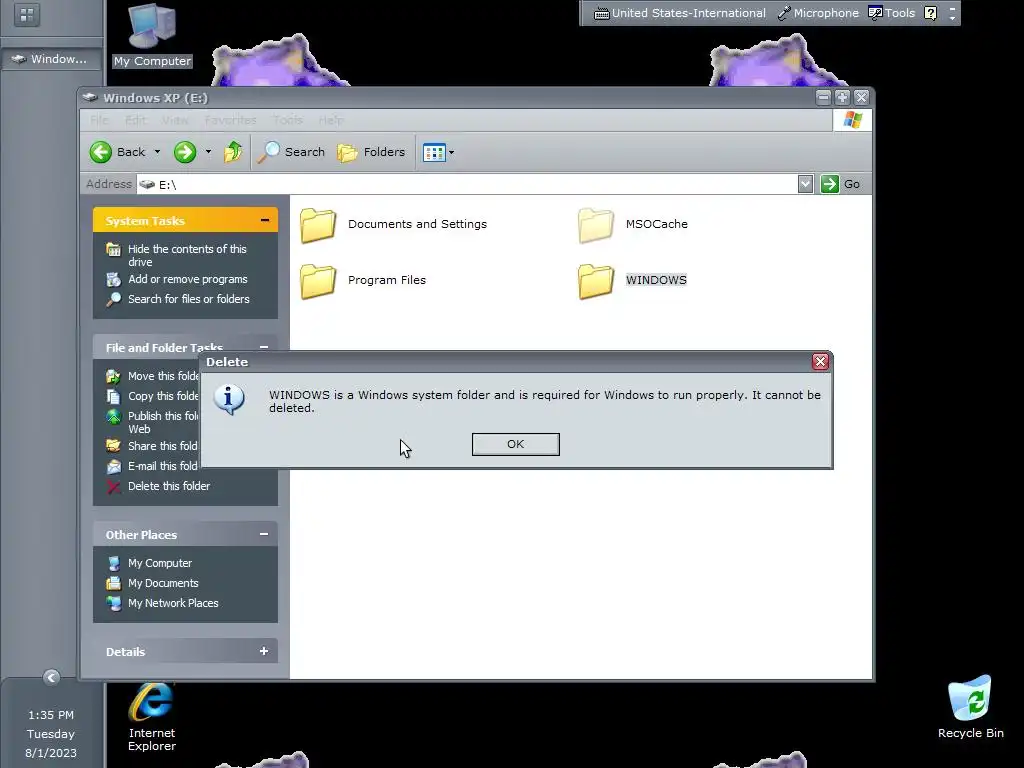Open the Internet Explorer desktop icon
The image size is (1024, 768).
pyautogui.click(x=152, y=716)
